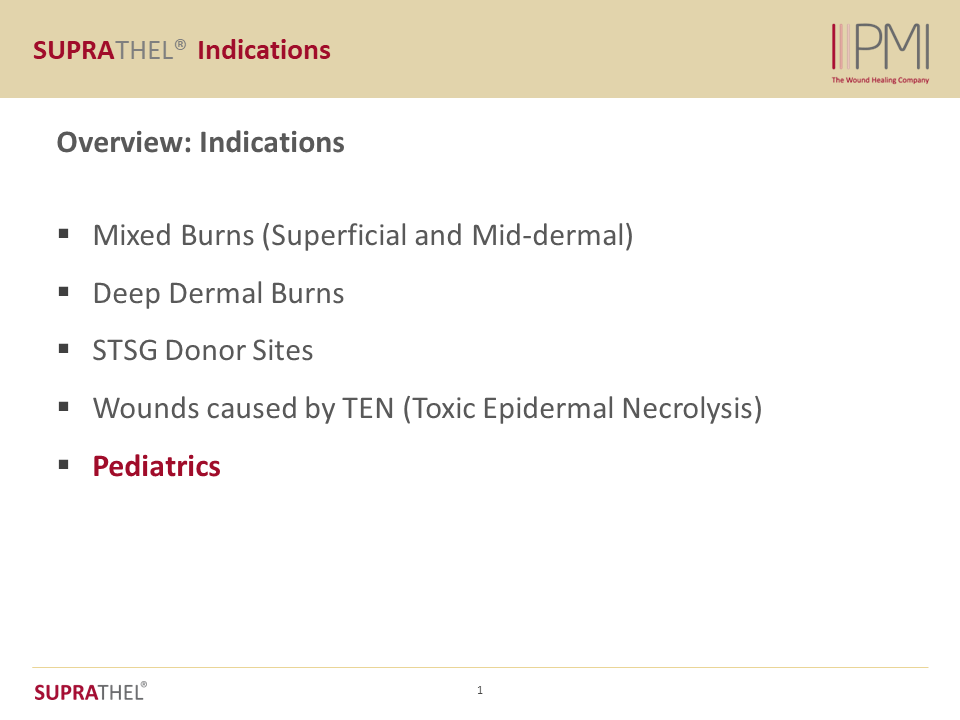Click the Deep Dermal Burns bullet text
This screenshot has width=960, height=720.
point(218,294)
